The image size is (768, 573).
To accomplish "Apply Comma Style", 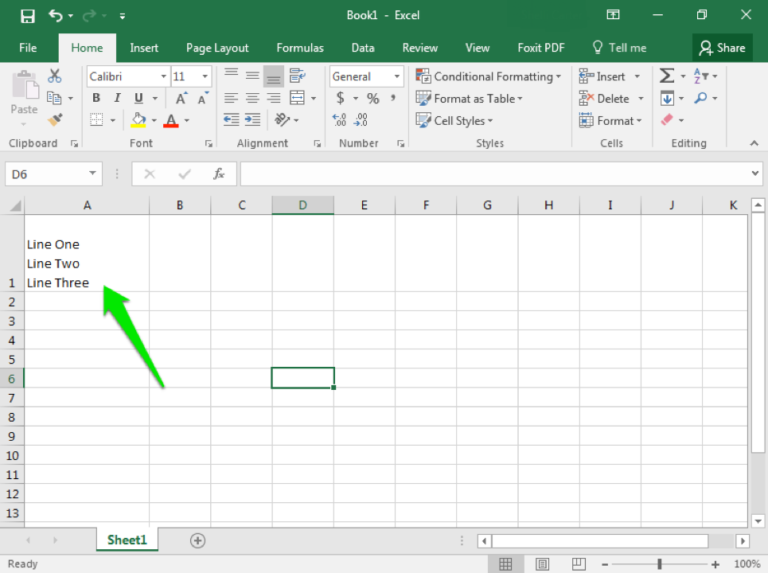I will [393, 98].
